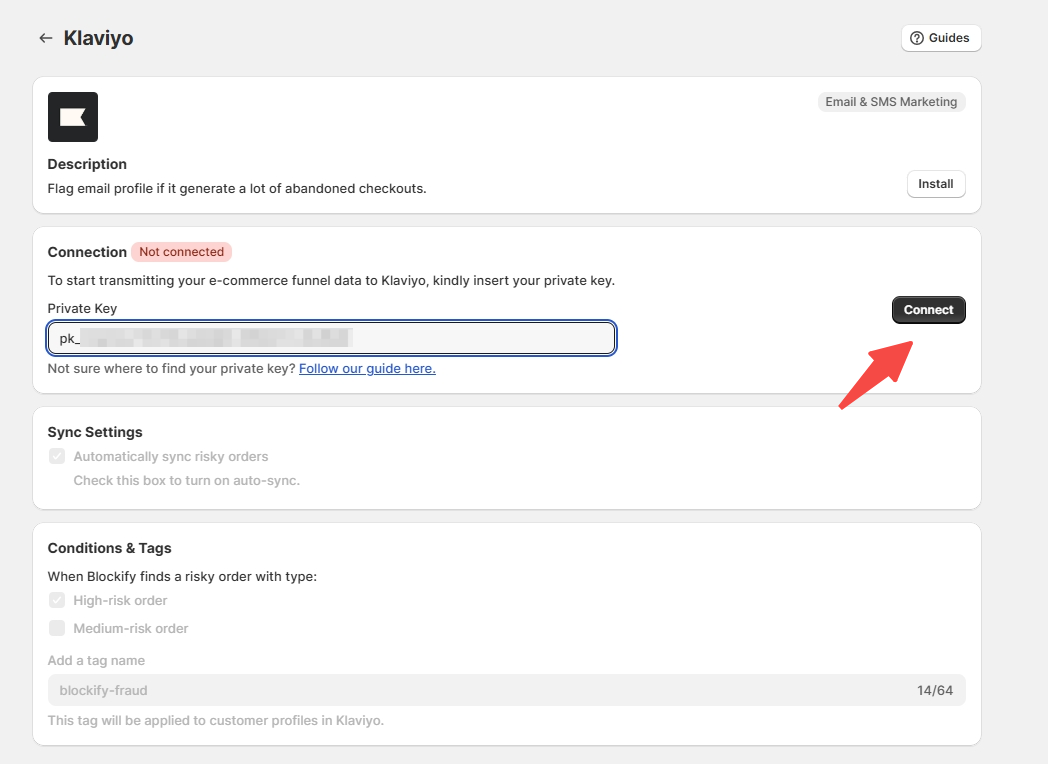The image size is (1048, 764).
Task: Open Follow our guide here link
Action: point(367,368)
